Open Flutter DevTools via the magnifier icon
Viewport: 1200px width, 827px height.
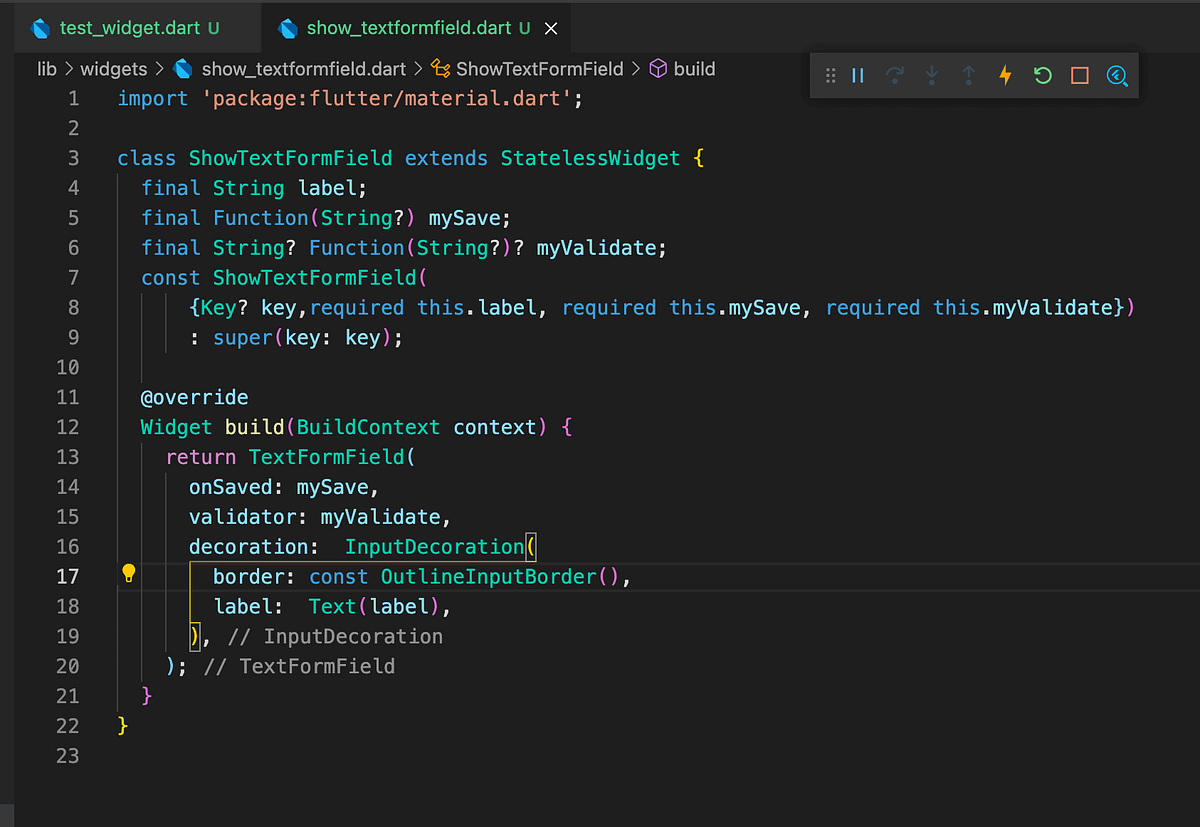(x=1117, y=75)
